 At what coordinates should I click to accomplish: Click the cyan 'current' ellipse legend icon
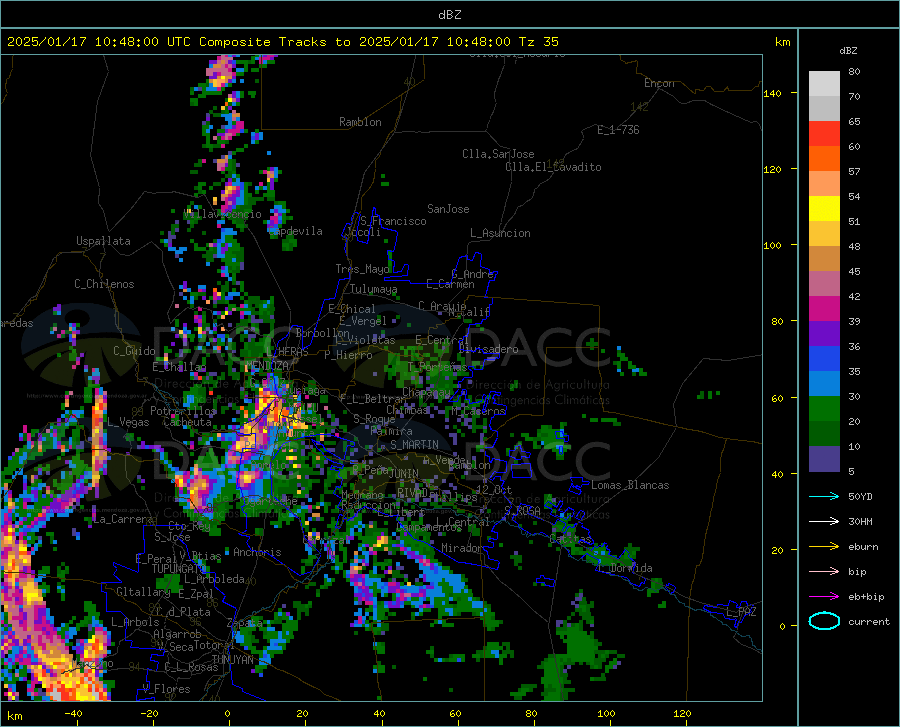(x=824, y=621)
